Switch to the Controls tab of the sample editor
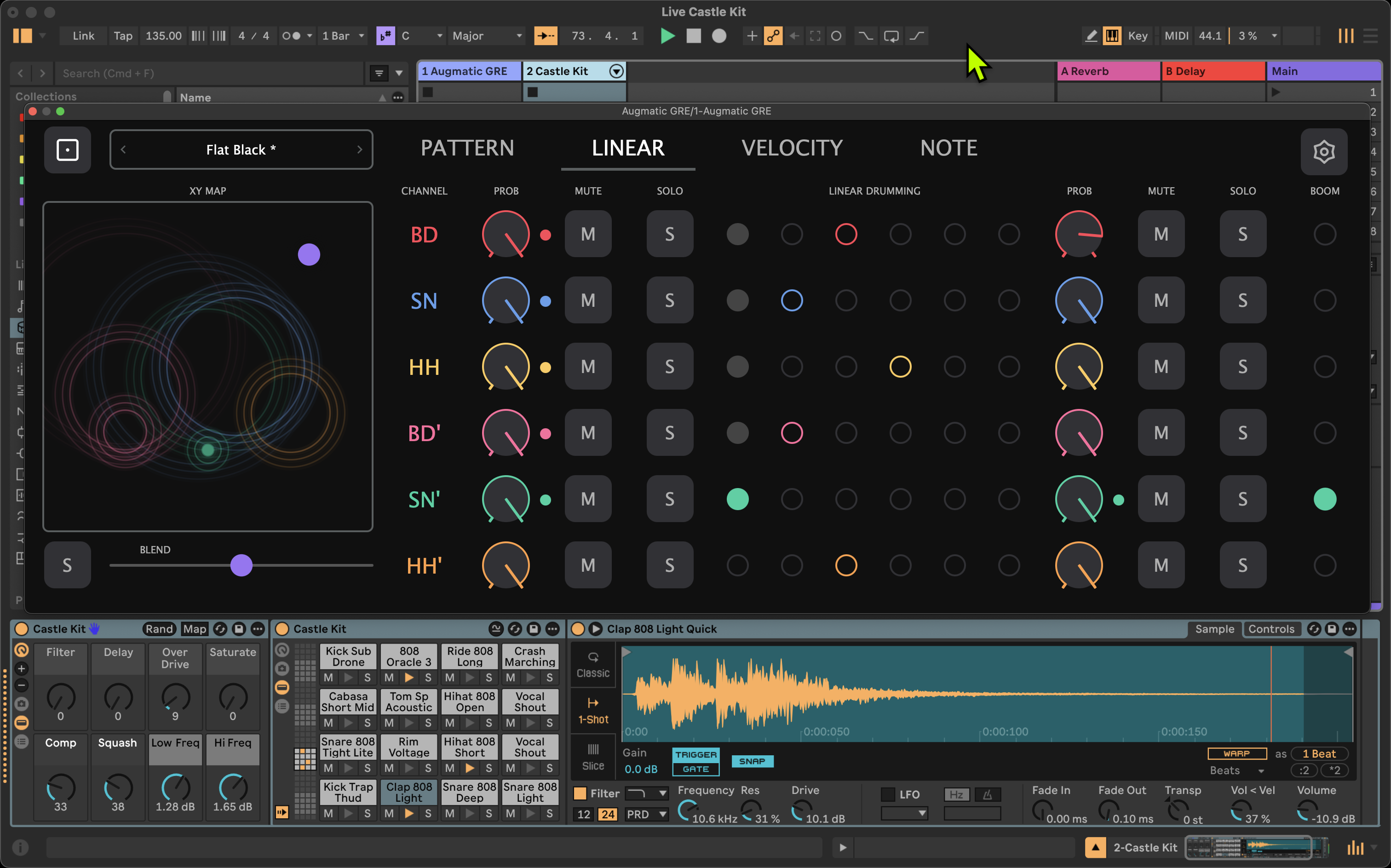This screenshot has width=1391, height=868. click(1272, 629)
